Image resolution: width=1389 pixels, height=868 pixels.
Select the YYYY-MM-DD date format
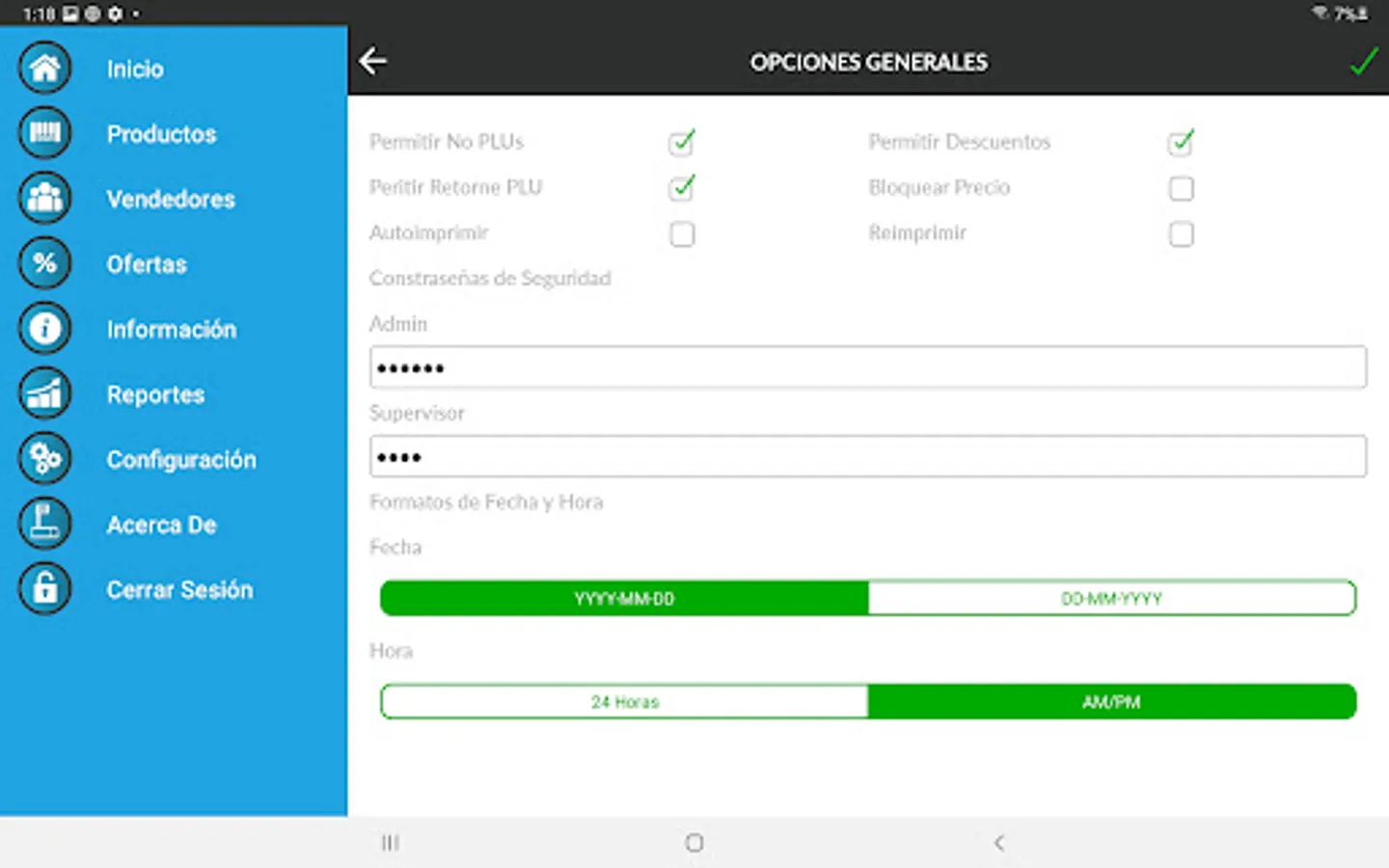click(x=624, y=598)
